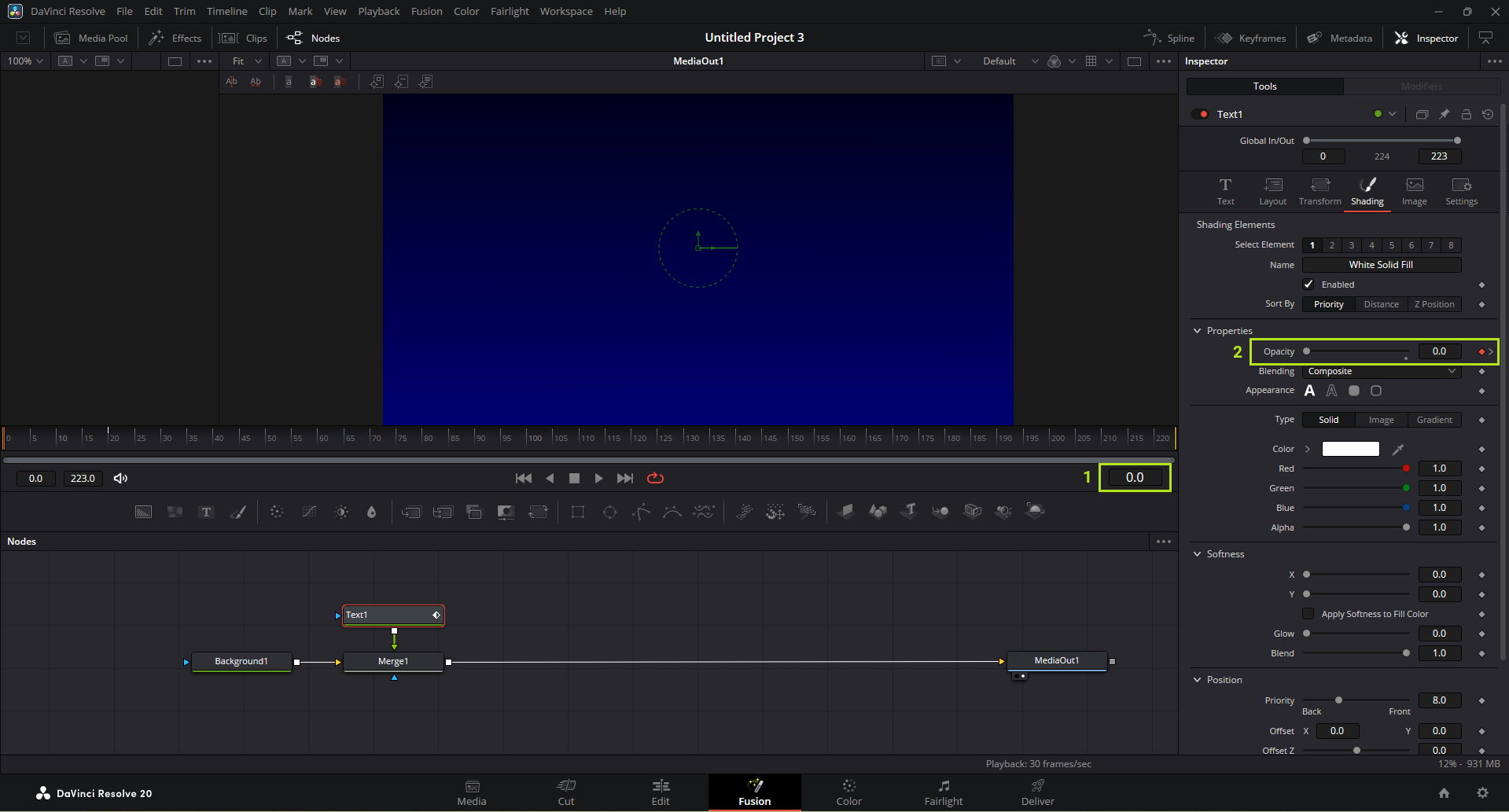Click the white color swatch
Viewport: 1509px width, 812px height.
click(x=1350, y=449)
